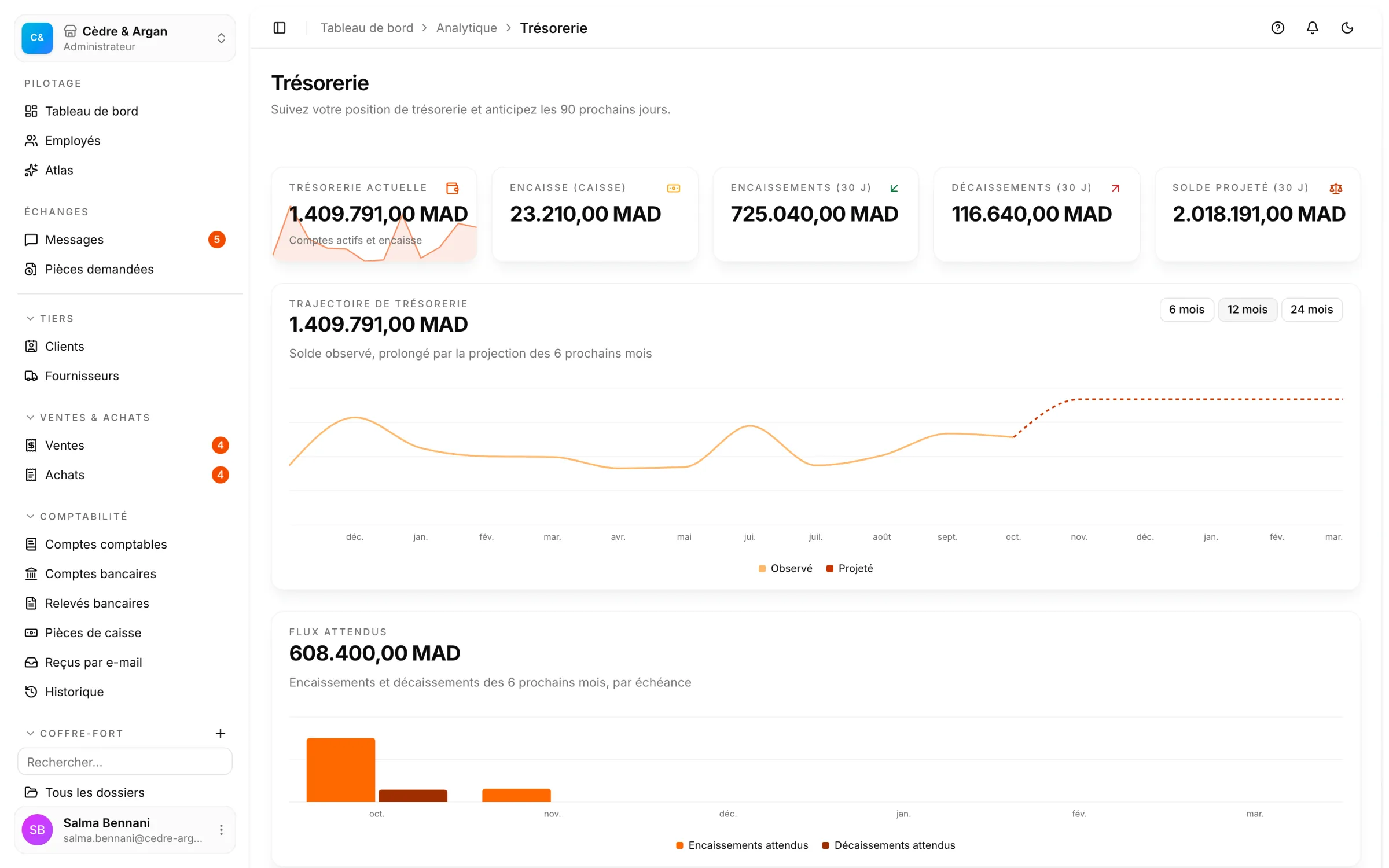Toggle dark mode moon icon
The image size is (1389, 868).
(1347, 28)
